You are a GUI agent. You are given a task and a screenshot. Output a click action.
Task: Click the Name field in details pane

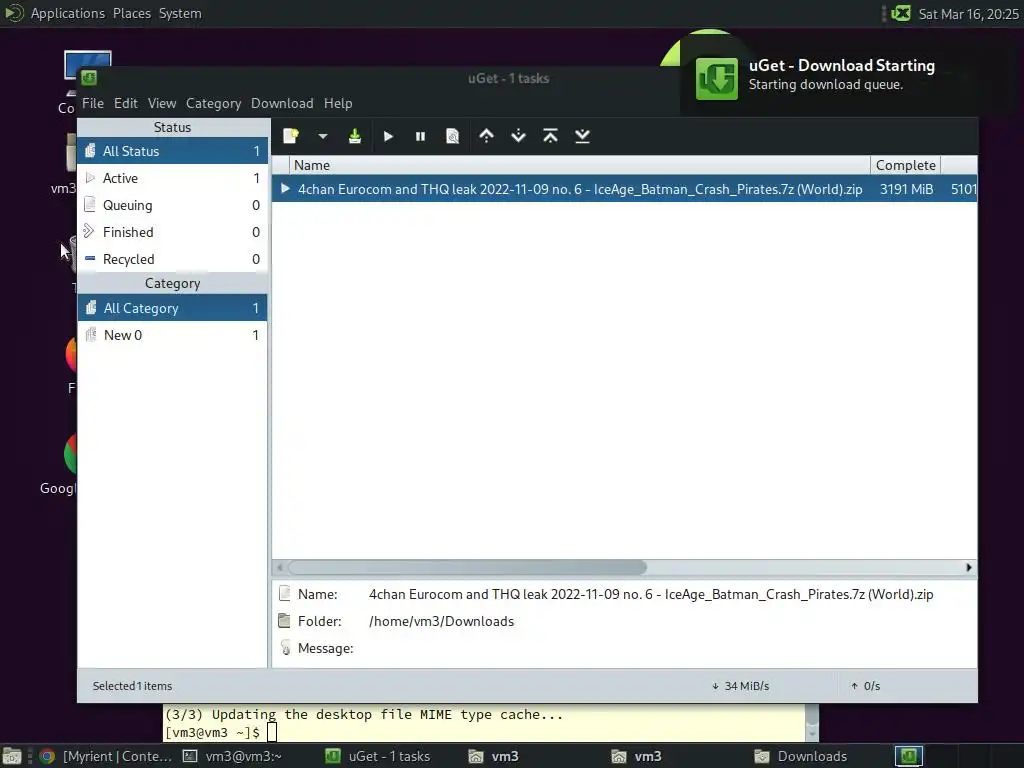(651, 594)
